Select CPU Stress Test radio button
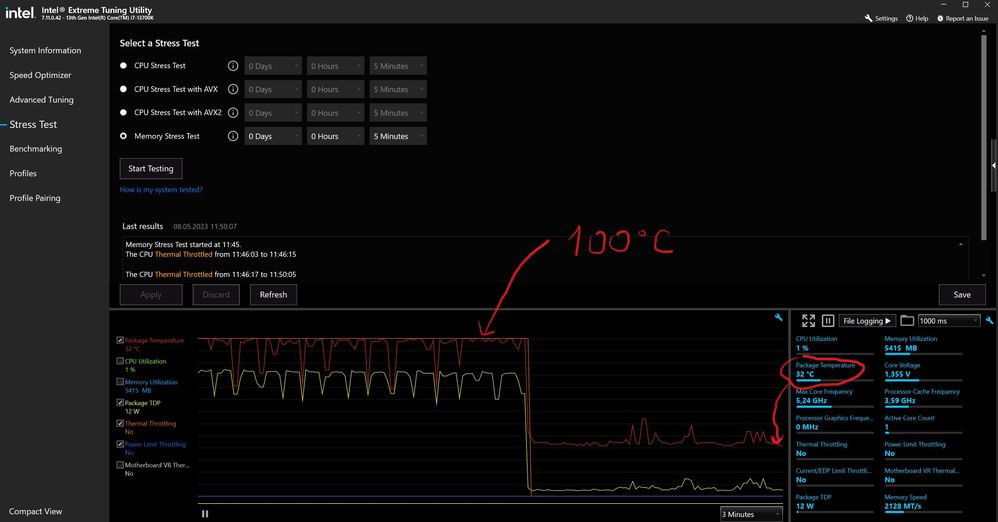This screenshot has width=998, height=522. (x=123, y=66)
